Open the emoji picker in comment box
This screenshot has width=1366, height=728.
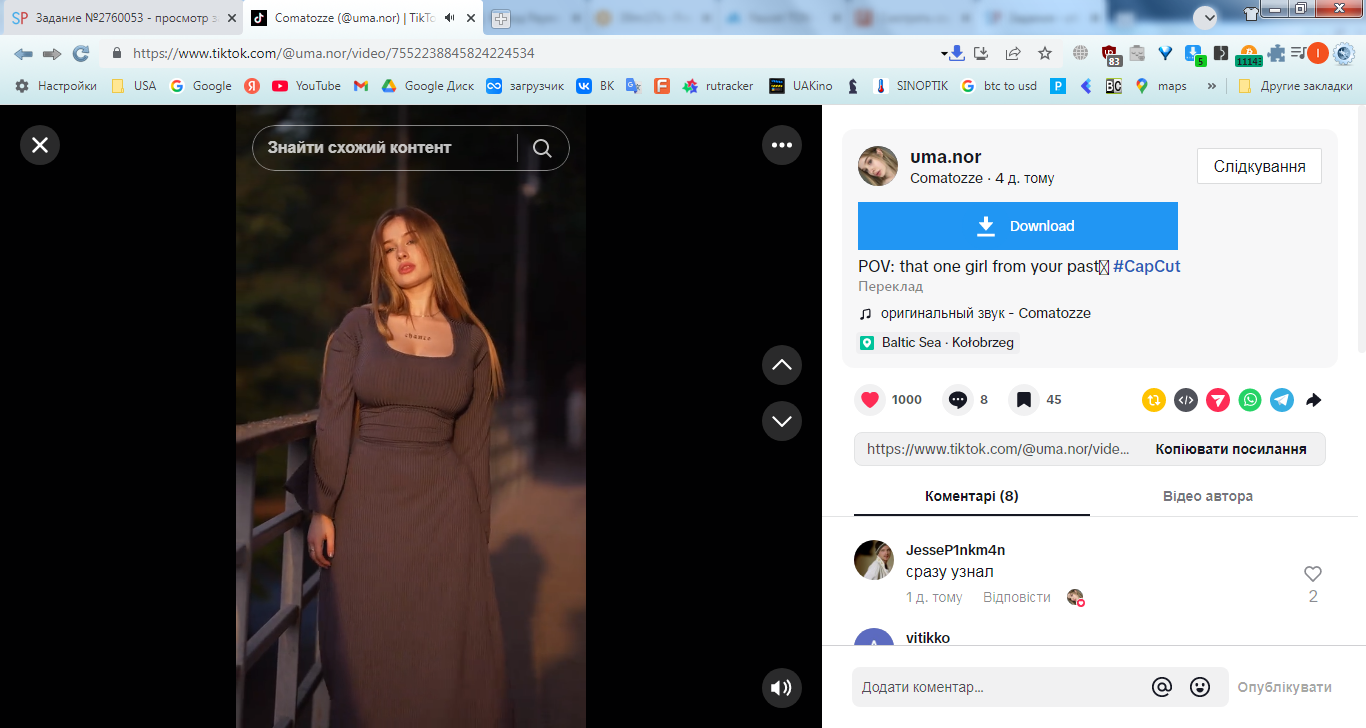coord(1200,687)
